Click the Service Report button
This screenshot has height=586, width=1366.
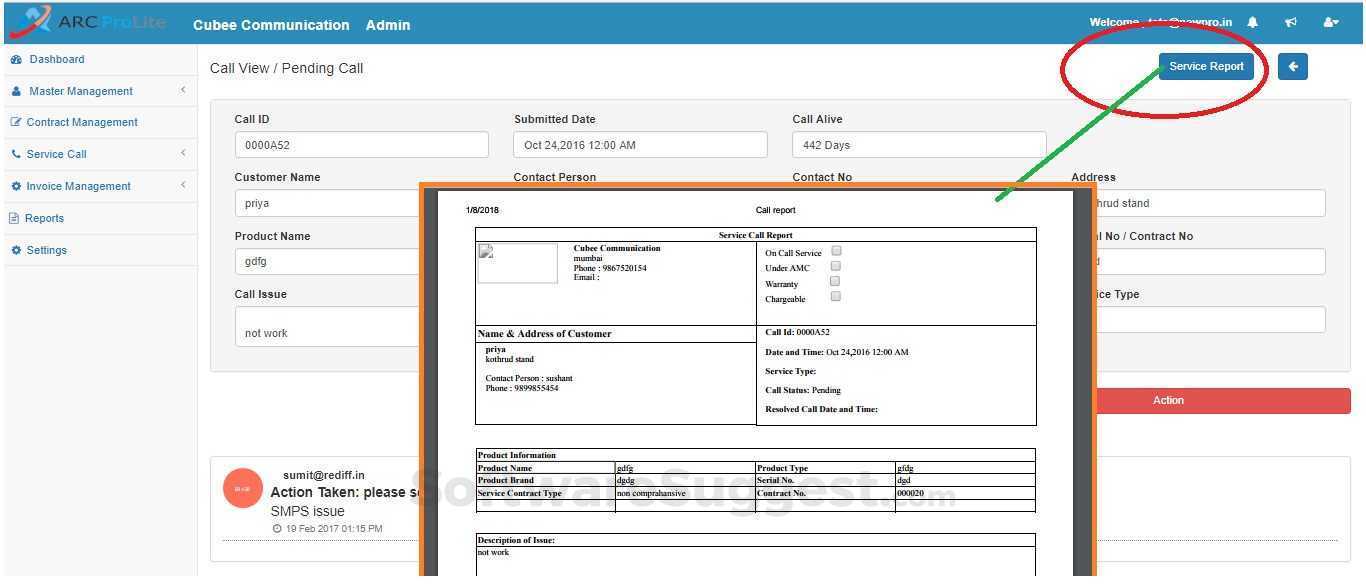(x=1205, y=66)
